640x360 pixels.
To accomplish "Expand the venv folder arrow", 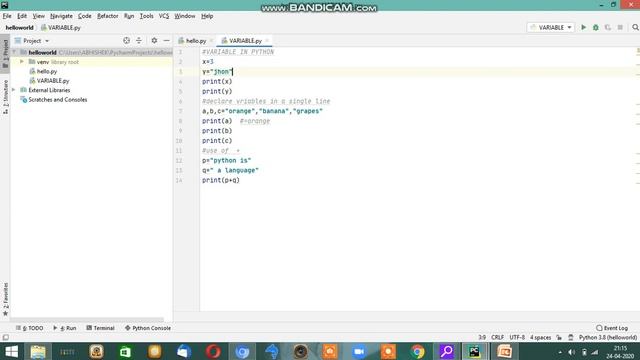I will point(22,62).
